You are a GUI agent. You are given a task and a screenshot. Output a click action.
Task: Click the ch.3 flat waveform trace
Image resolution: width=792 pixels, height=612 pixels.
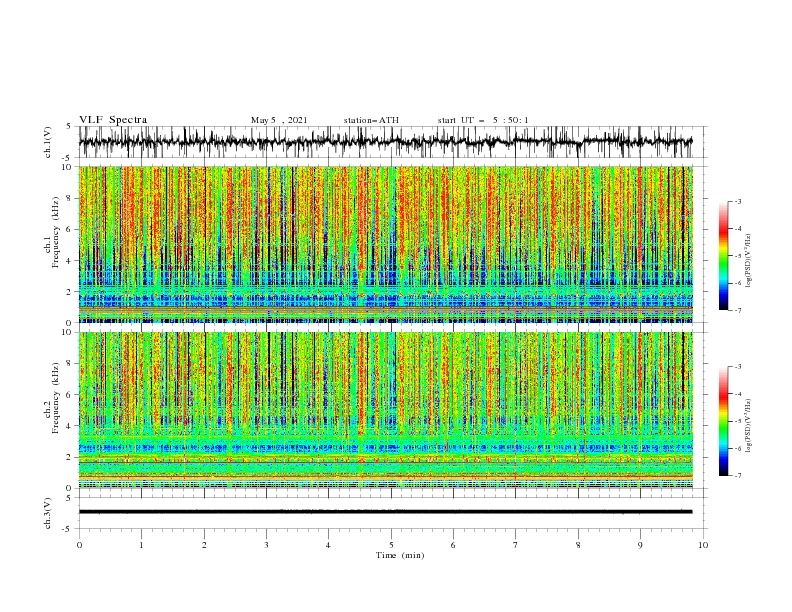pyautogui.click(x=385, y=512)
